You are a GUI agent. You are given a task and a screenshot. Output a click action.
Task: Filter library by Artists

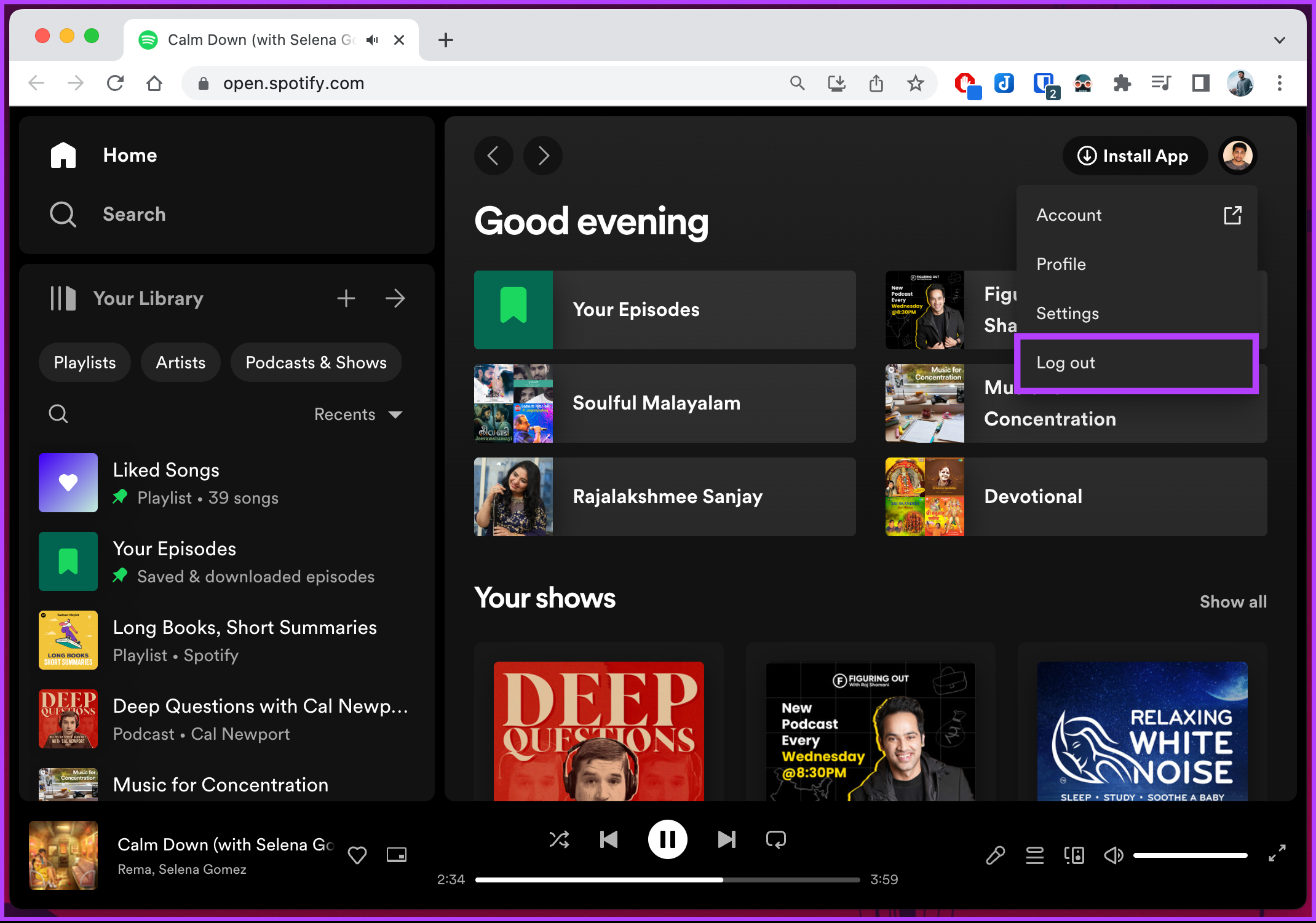(x=181, y=363)
